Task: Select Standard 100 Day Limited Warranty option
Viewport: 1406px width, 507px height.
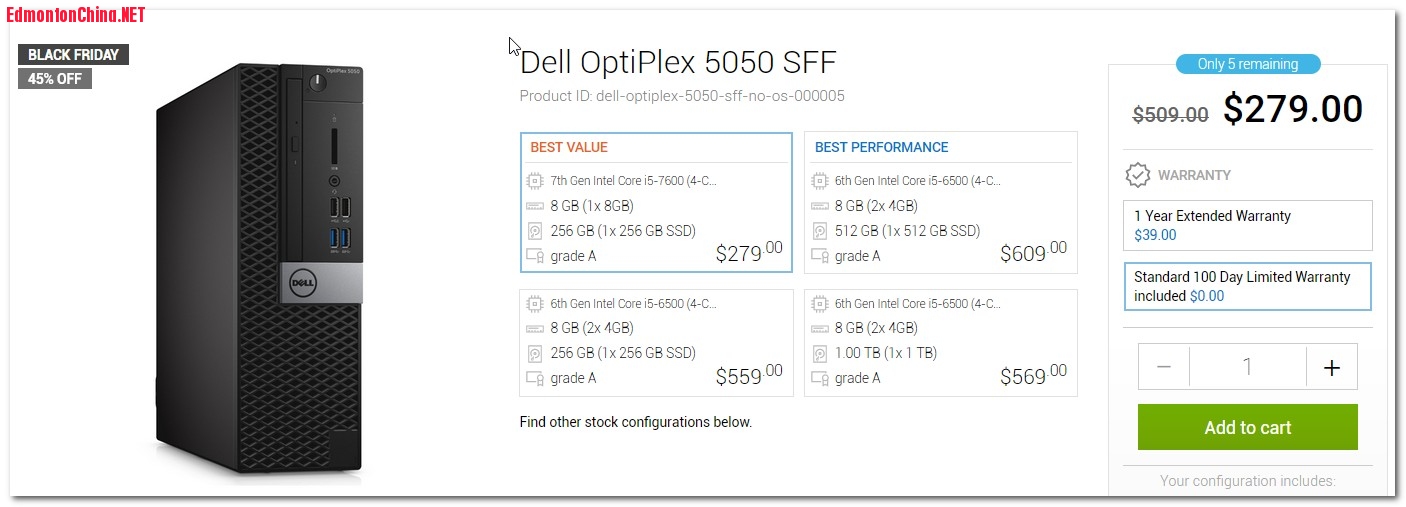Action: tap(1247, 286)
